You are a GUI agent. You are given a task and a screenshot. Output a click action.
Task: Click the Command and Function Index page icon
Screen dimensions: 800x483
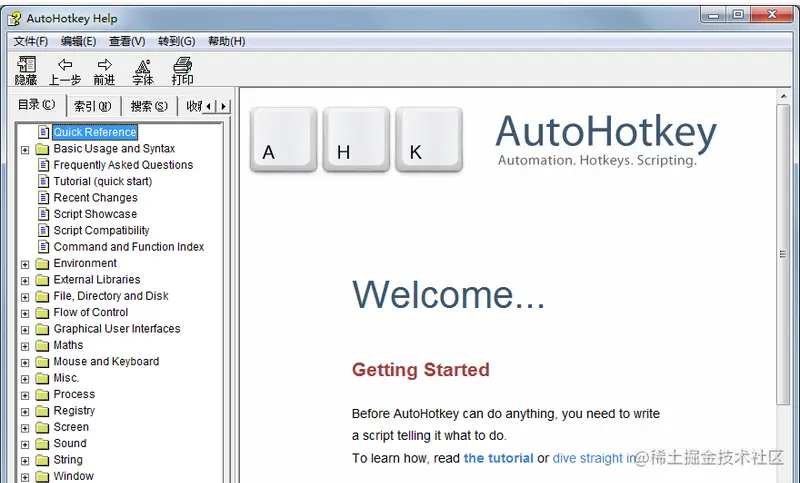coord(44,246)
